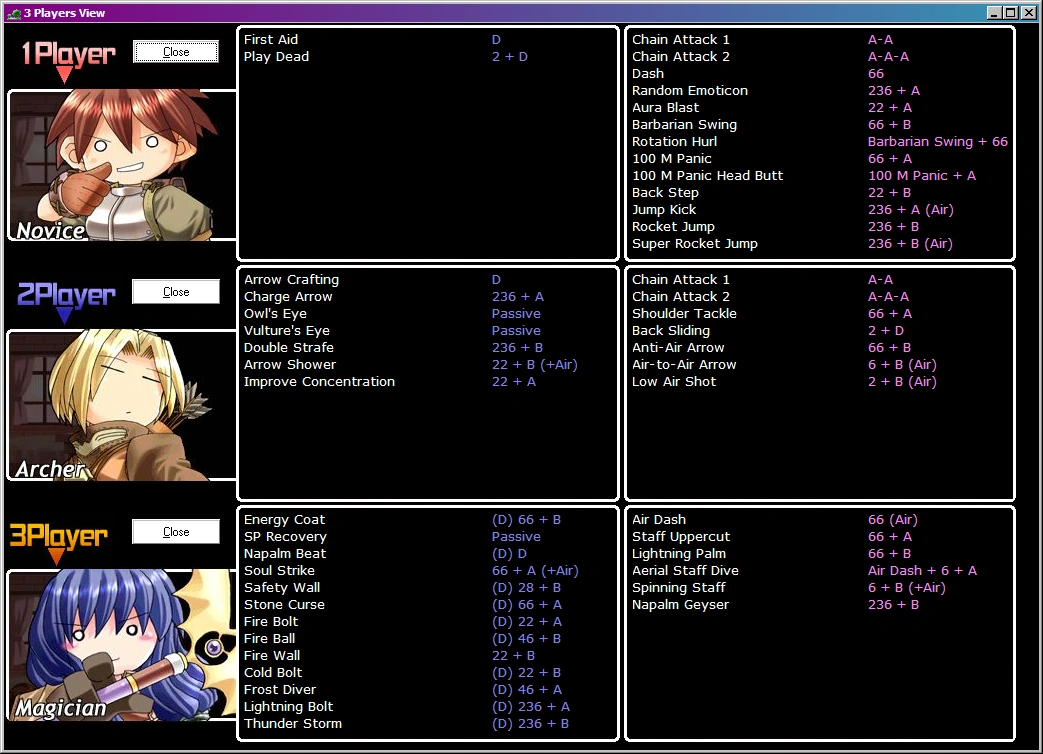Click the Magician character portrait
Viewport: 1043px width, 754px height.
(x=122, y=645)
